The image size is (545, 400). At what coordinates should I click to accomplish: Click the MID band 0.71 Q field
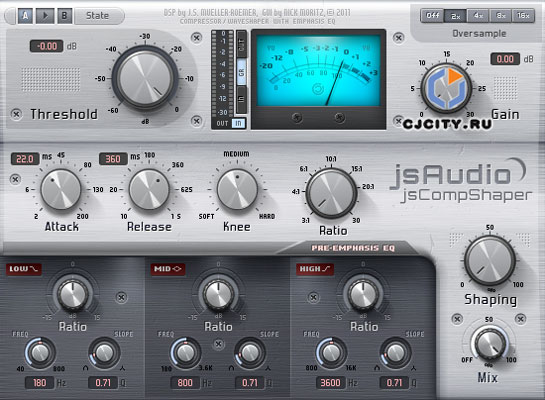click(250, 383)
